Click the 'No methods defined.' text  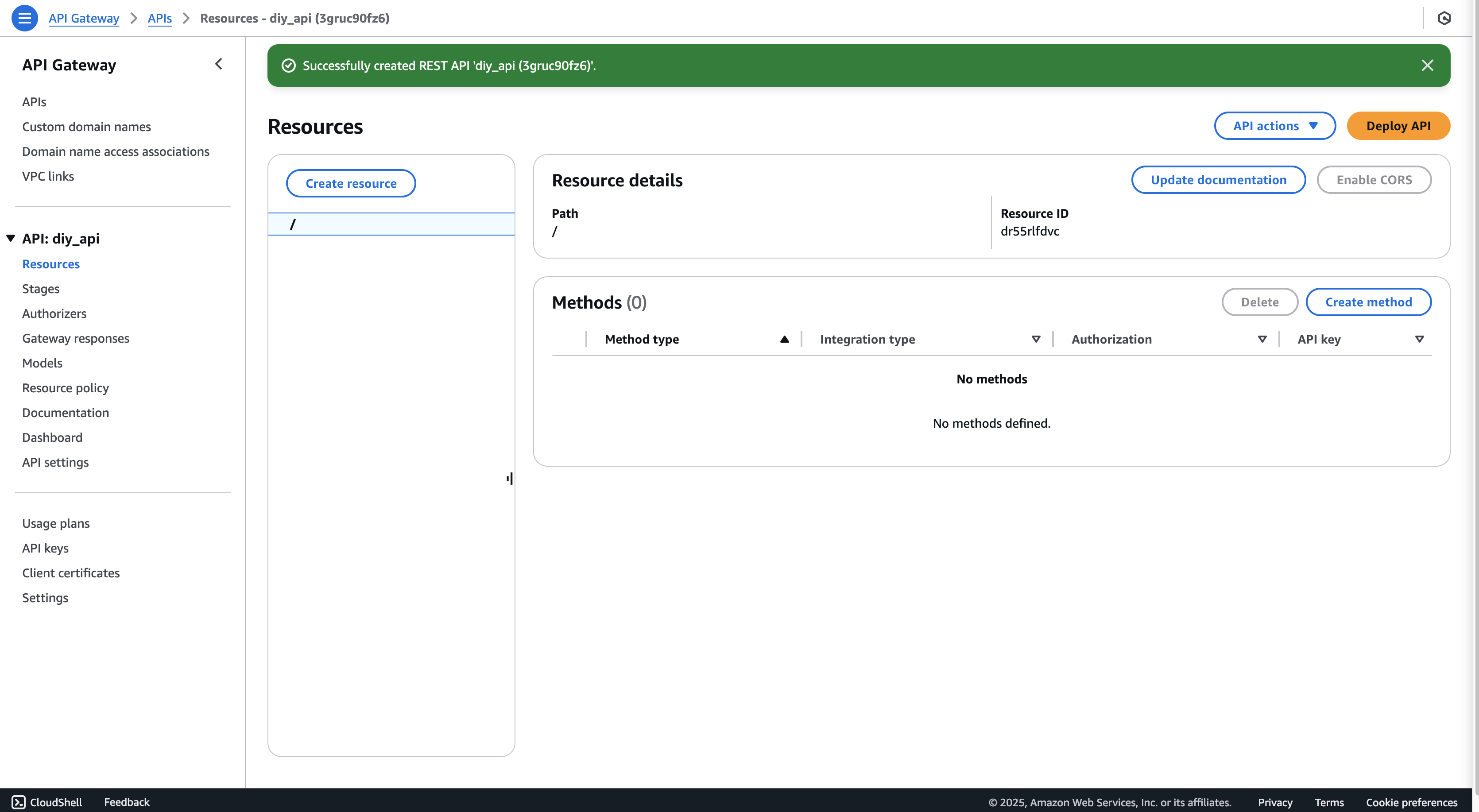(991, 423)
